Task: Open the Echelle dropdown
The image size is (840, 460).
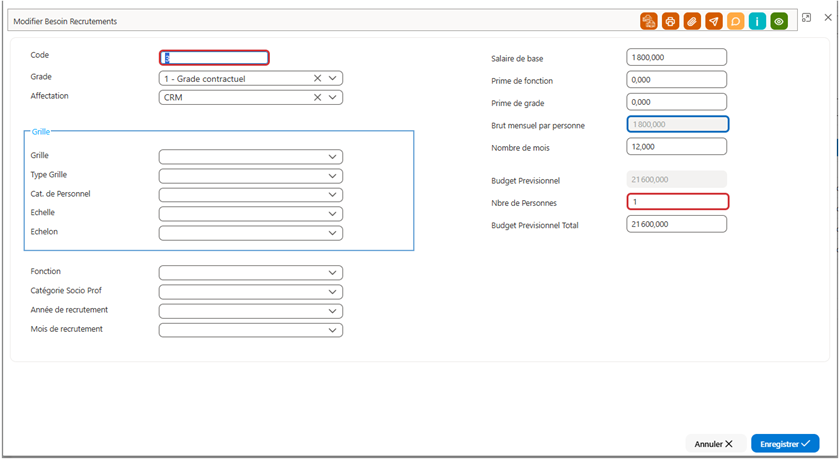Action: (251, 214)
